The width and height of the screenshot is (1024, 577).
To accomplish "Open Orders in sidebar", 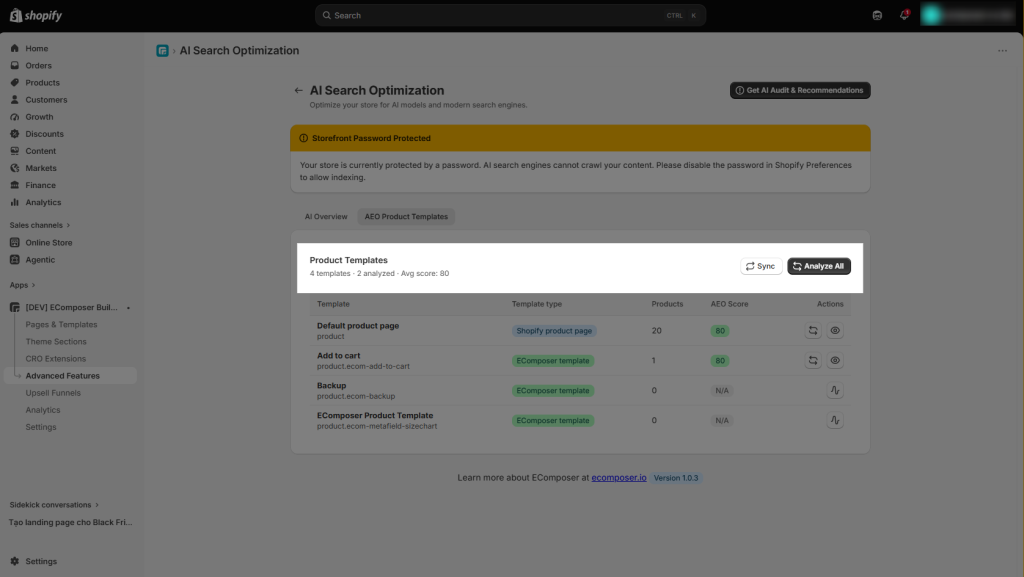I will pyautogui.click(x=39, y=65).
